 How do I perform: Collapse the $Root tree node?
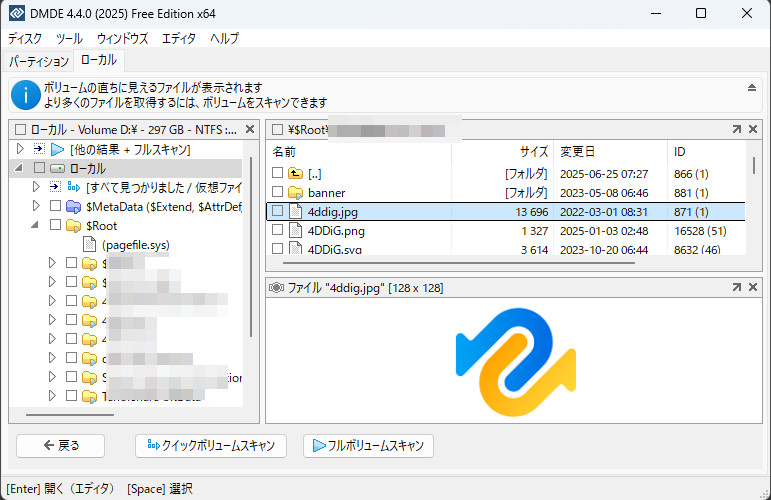pyautogui.click(x=34, y=225)
